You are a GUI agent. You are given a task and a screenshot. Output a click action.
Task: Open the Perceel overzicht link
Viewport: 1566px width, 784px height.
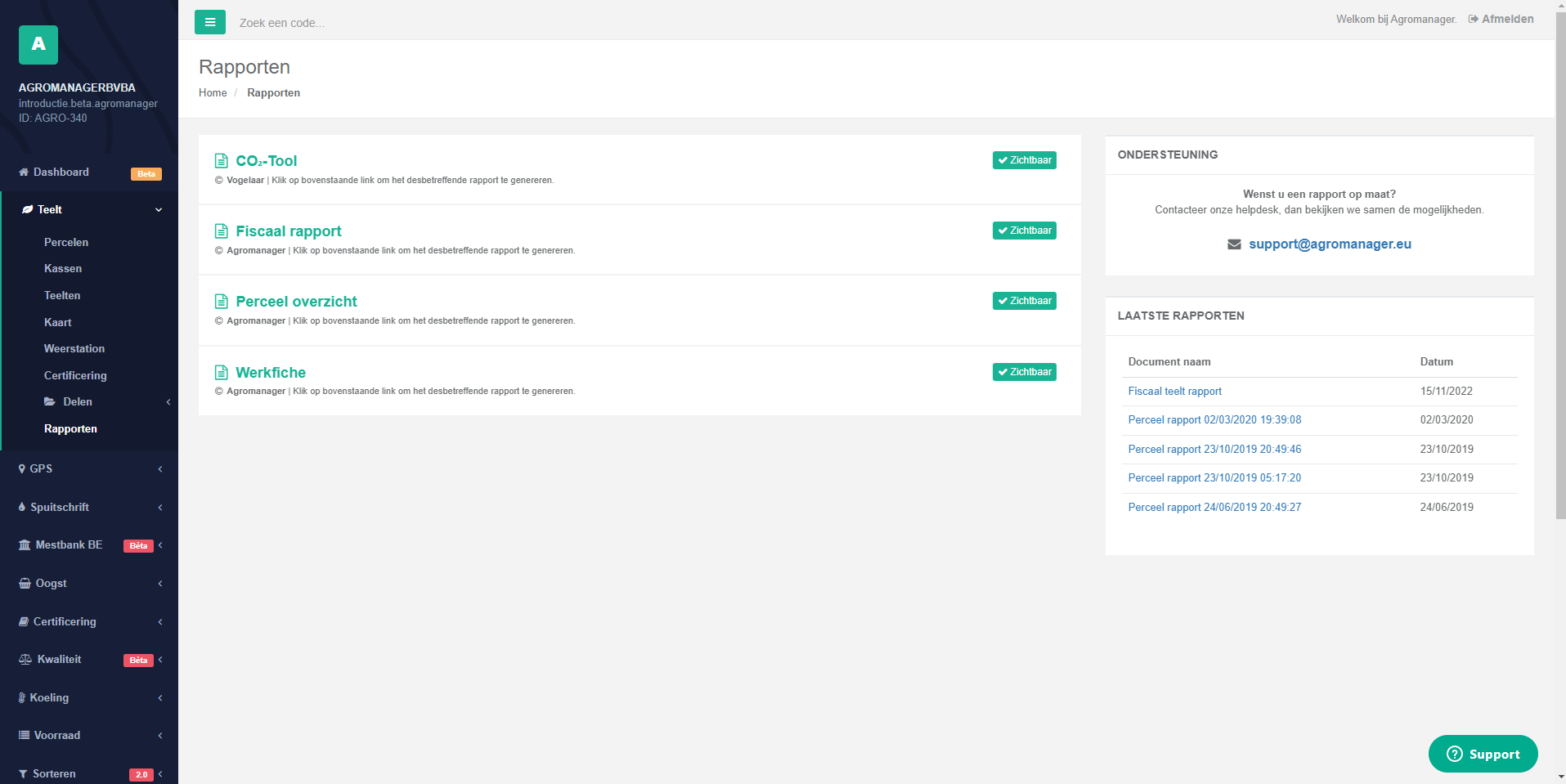(x=296, y=302)
